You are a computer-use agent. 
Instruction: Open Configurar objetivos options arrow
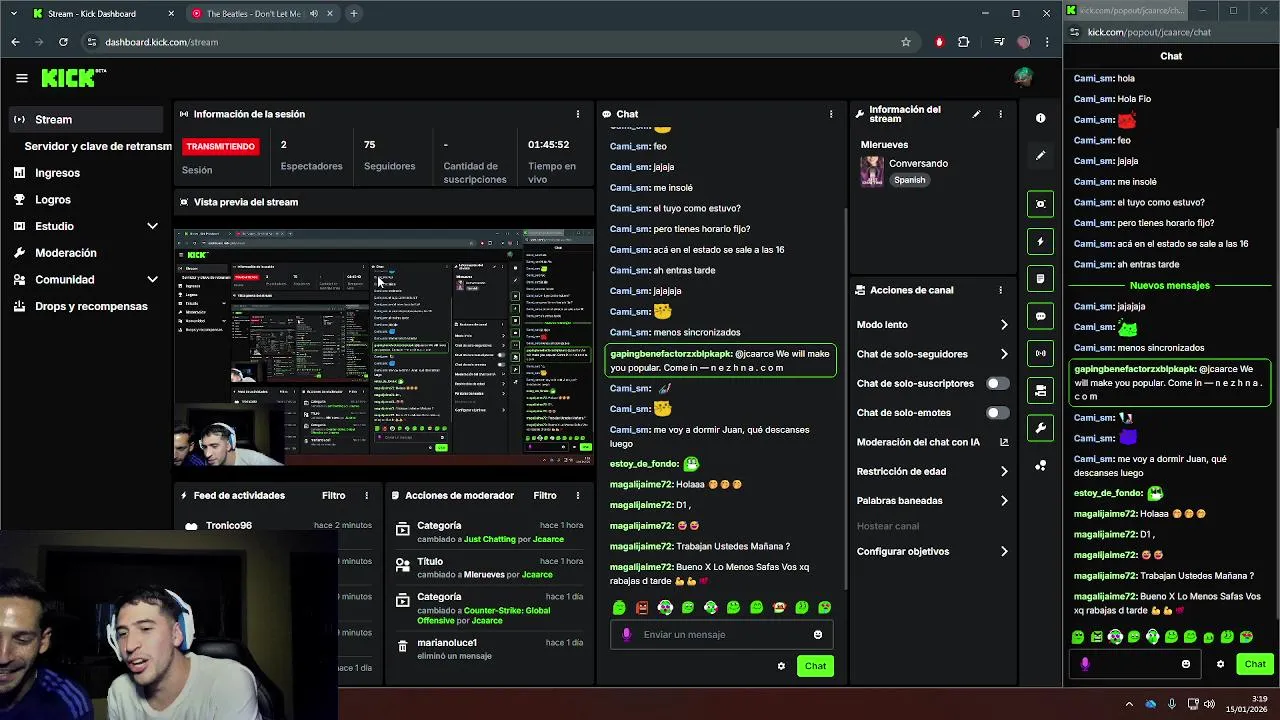[1004, 551]
